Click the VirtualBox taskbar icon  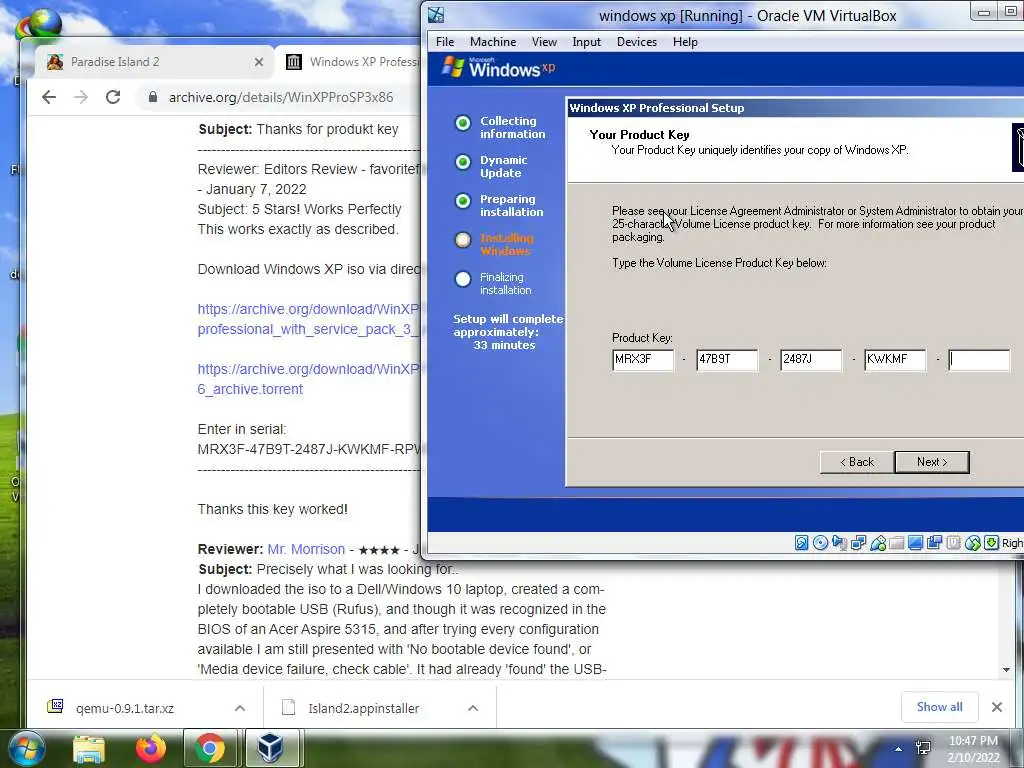[270, 748]
